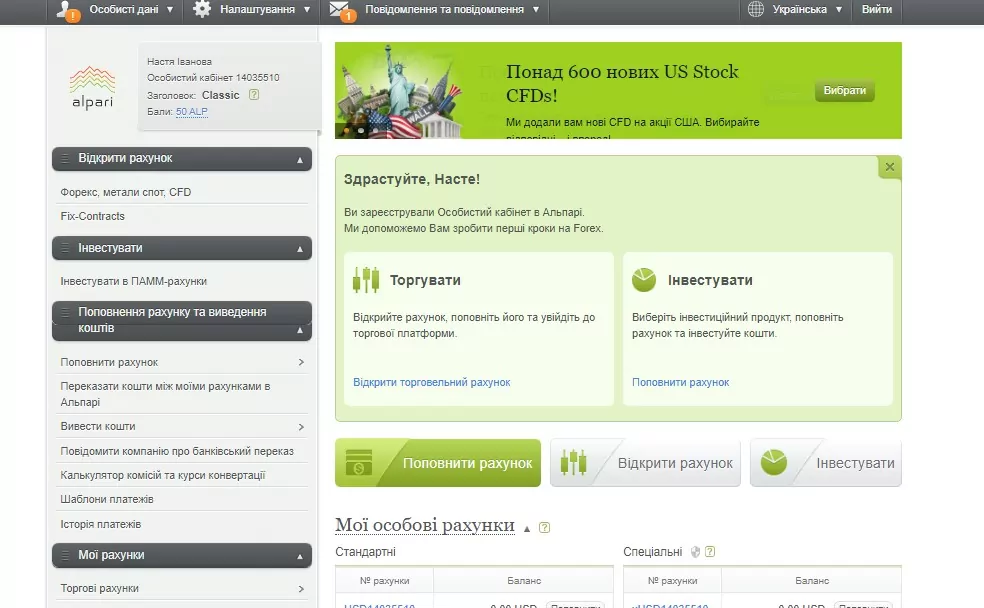Open Налаштування dropdown menu
The height and width of the screenshot is (608, 984).
click(264, 9)
